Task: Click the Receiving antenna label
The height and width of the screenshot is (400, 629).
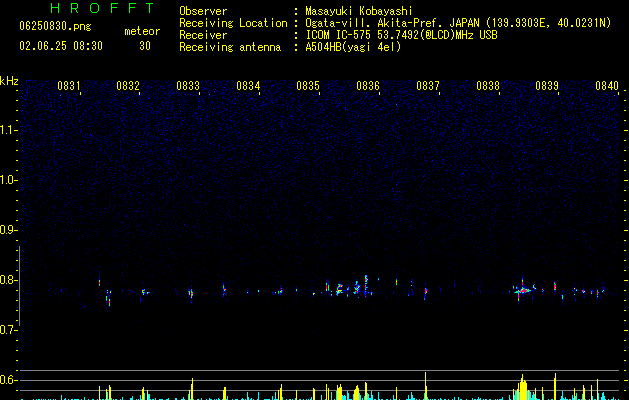Action: [x=230, y=47]
